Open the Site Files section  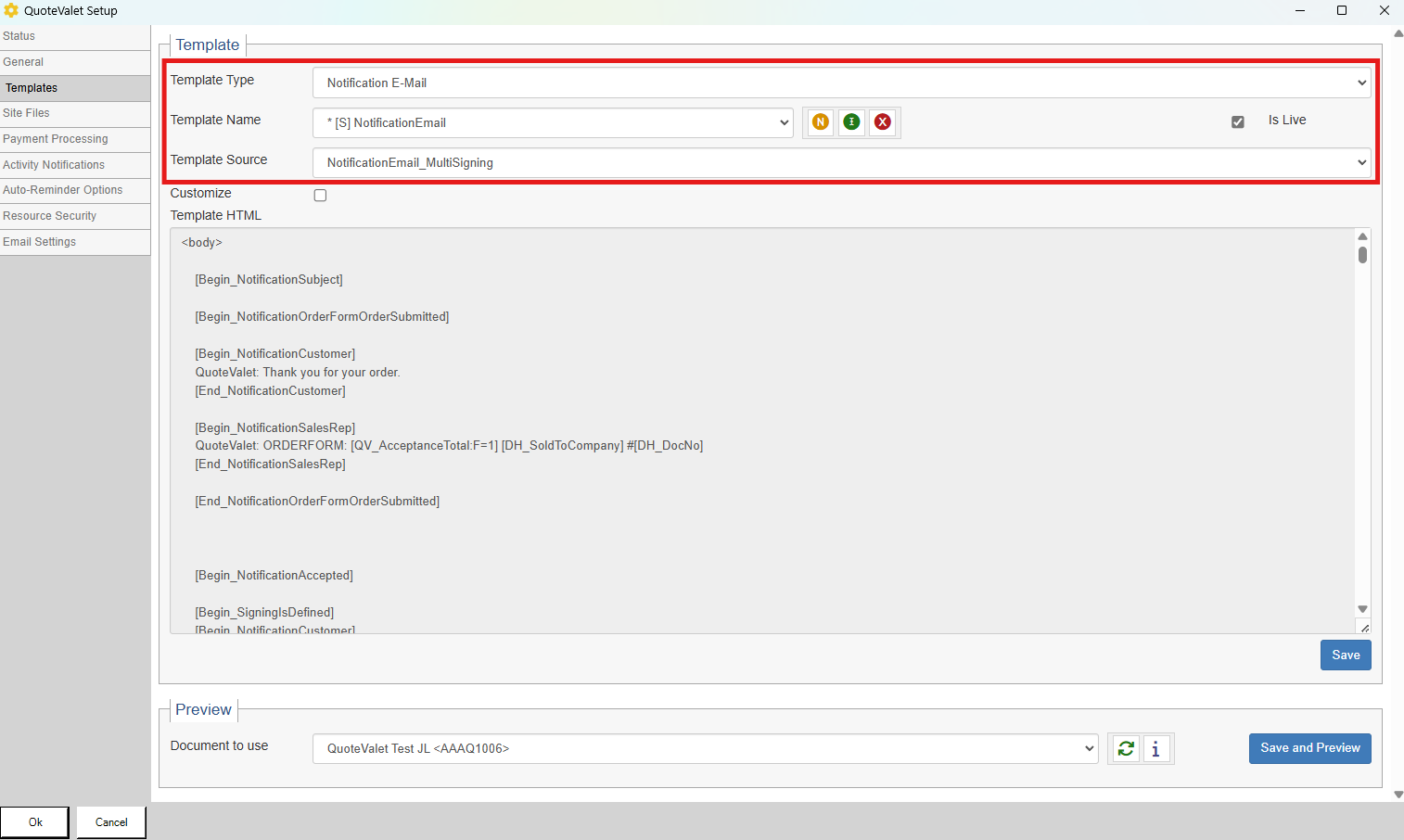75,113
